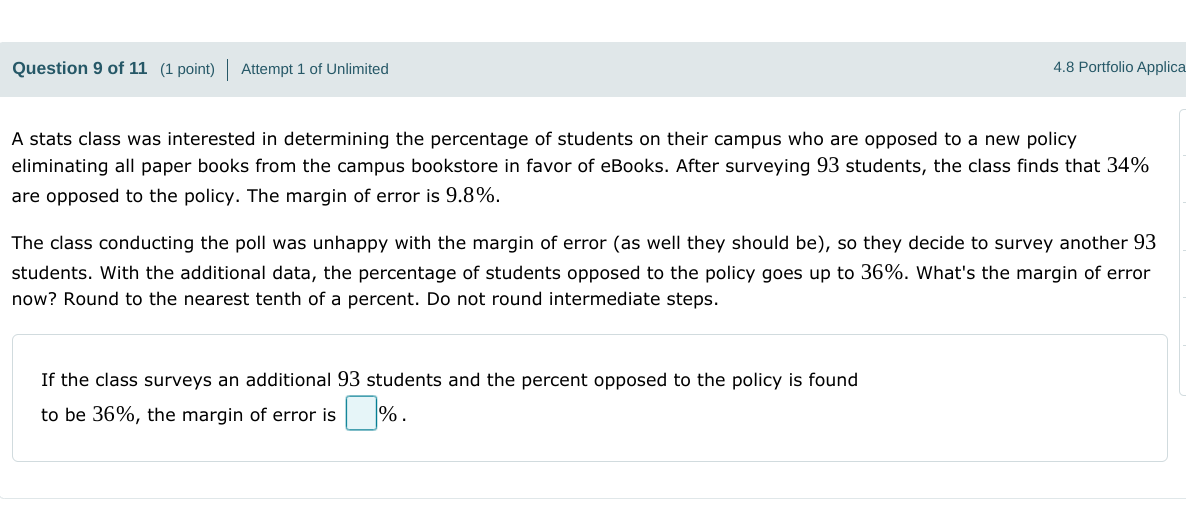
Task: Click the 34% opposed value
Action: tap(1127, 166)
